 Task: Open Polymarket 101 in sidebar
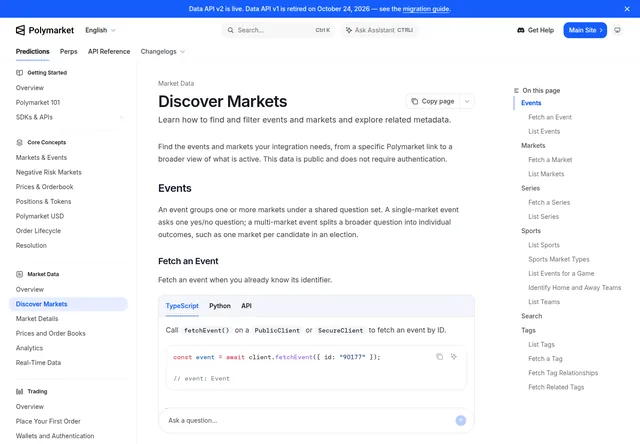(x=38, y=102)
